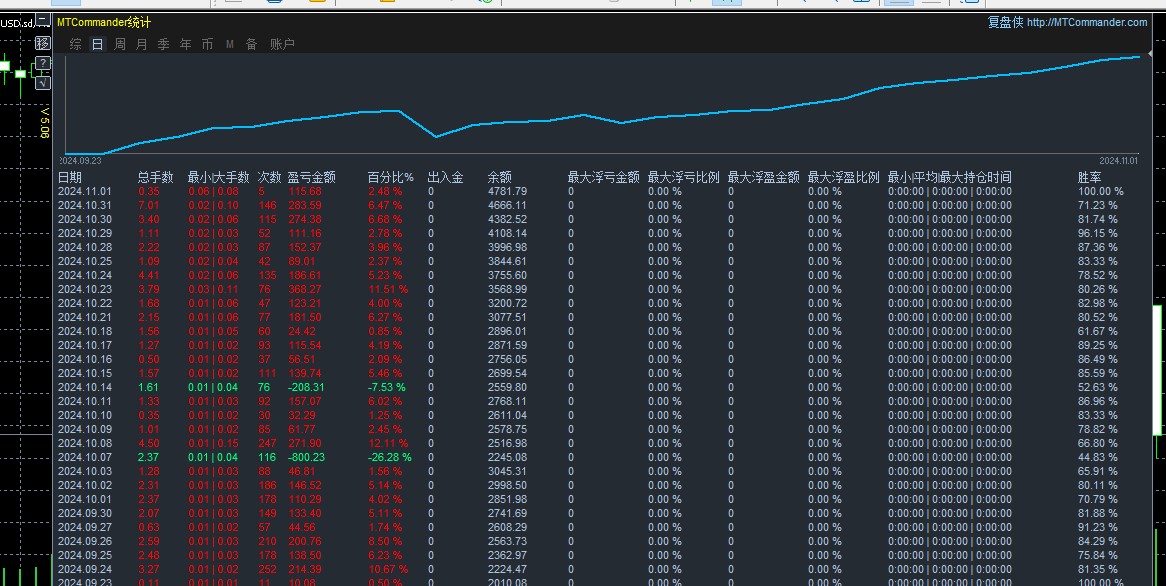Screen dimensions: 1166x586
Task: Select the 日 daily statistics tab
Action: [97, 45]
